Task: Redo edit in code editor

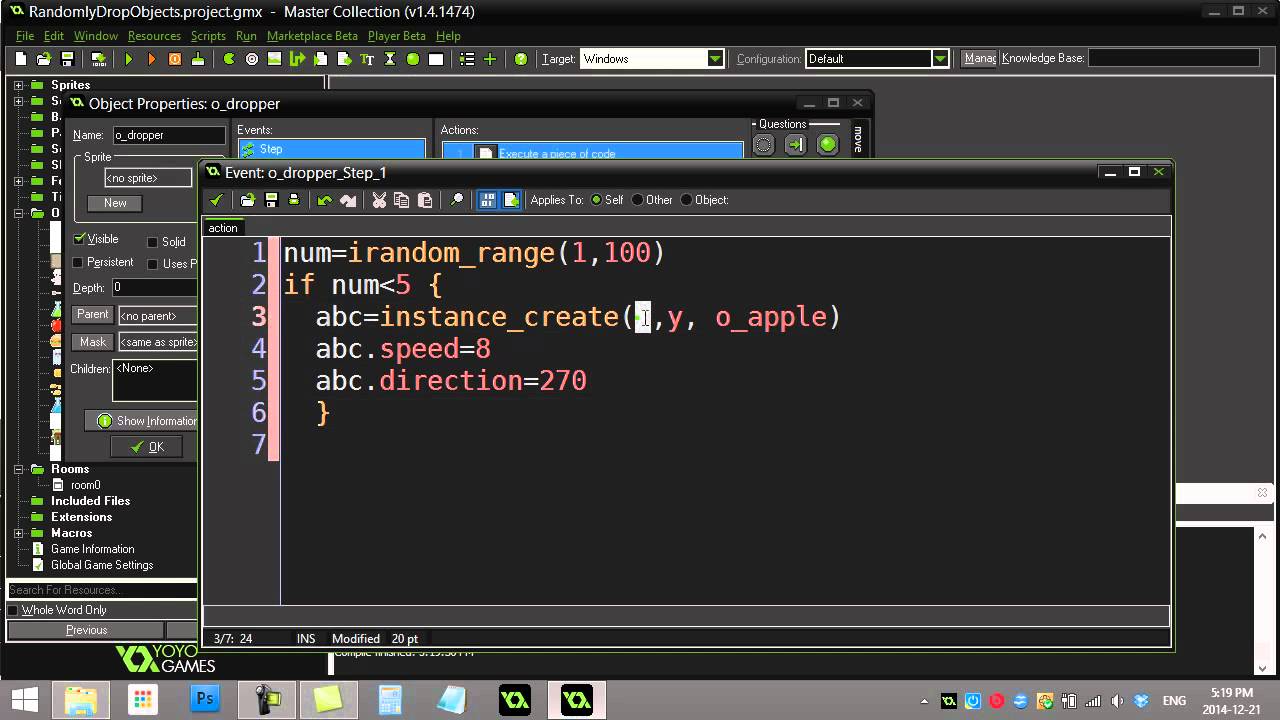Action: coord(348,200)
